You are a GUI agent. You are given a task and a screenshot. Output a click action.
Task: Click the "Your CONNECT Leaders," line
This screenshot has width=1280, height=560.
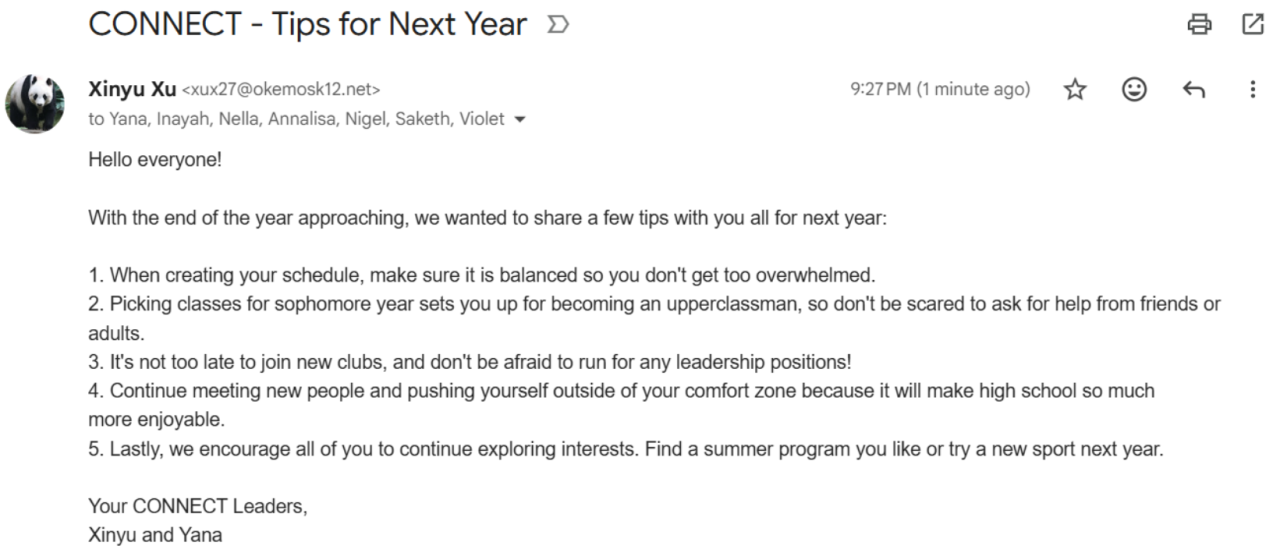[x=198, y=506]
